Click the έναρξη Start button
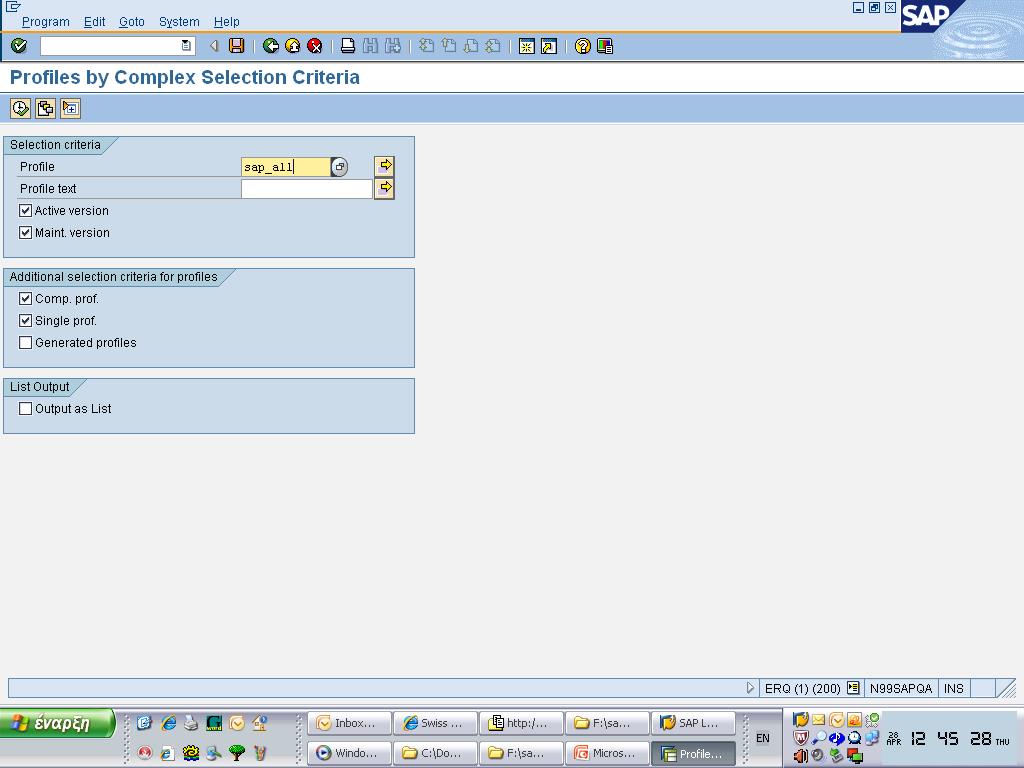This screenshot has width=1024, height=768. click(x=57, y=723)
